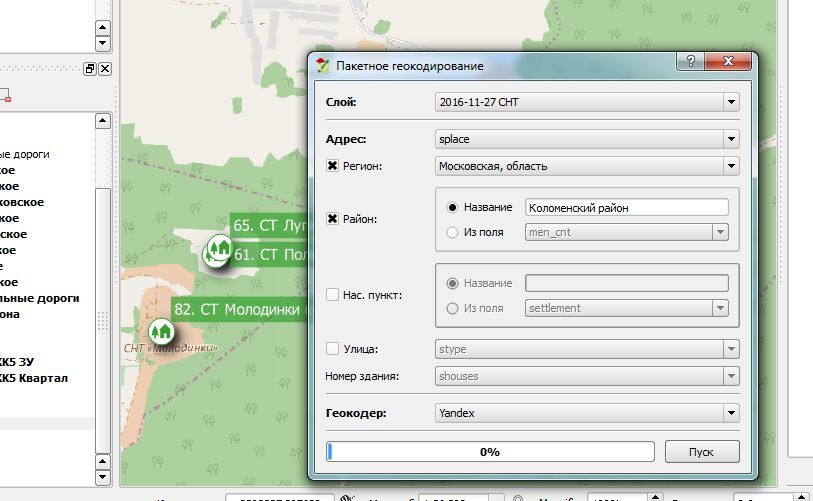Select the ское layer entry
This screenshot has height=501, width=813.
[13, 234]
